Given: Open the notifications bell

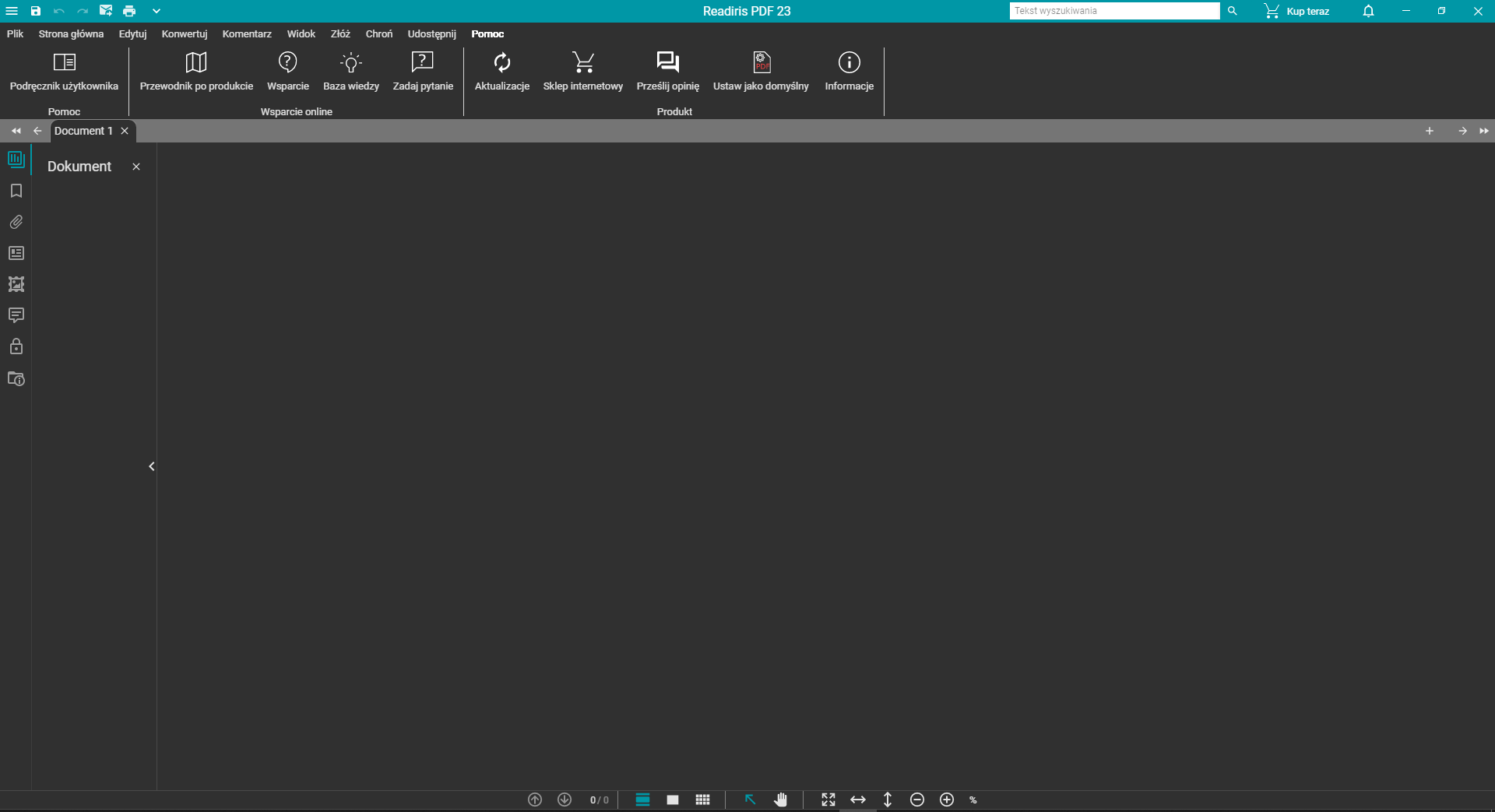Looking at the screenshot, I should pyautogui.click(x=1368, y=11).
